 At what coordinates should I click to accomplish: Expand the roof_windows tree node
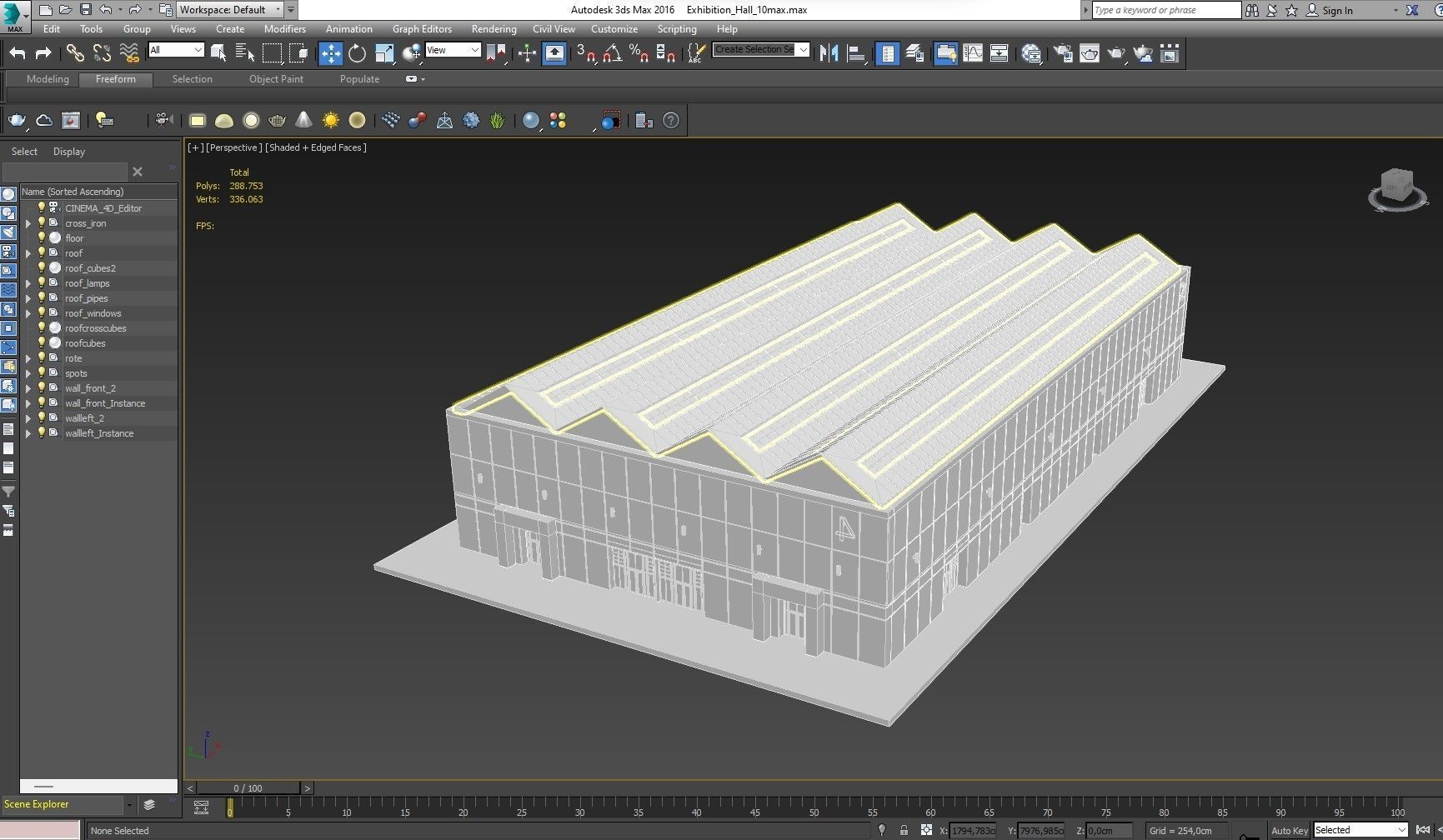pos(28,313)
